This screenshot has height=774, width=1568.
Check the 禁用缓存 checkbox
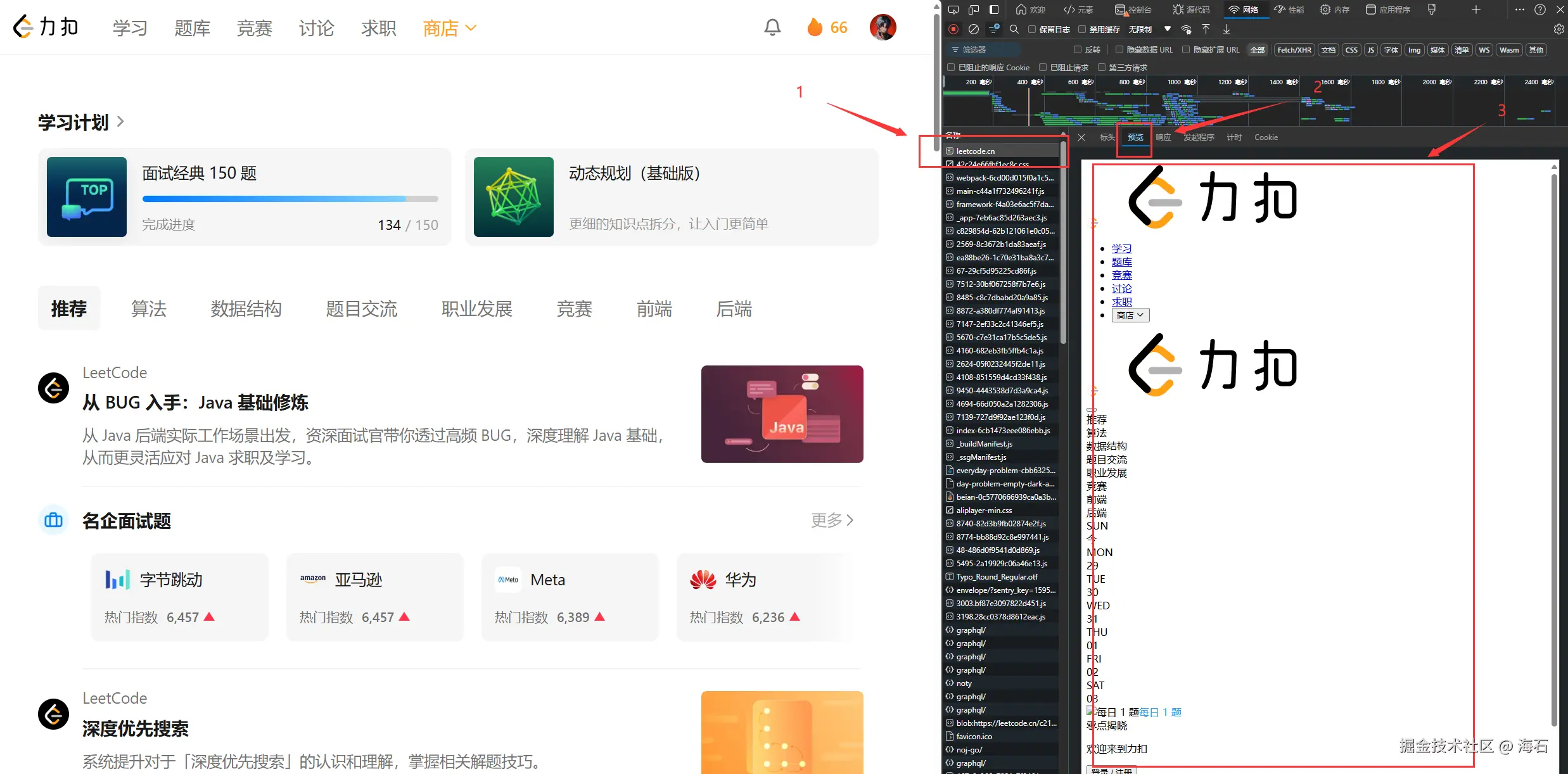(1082, 29)
